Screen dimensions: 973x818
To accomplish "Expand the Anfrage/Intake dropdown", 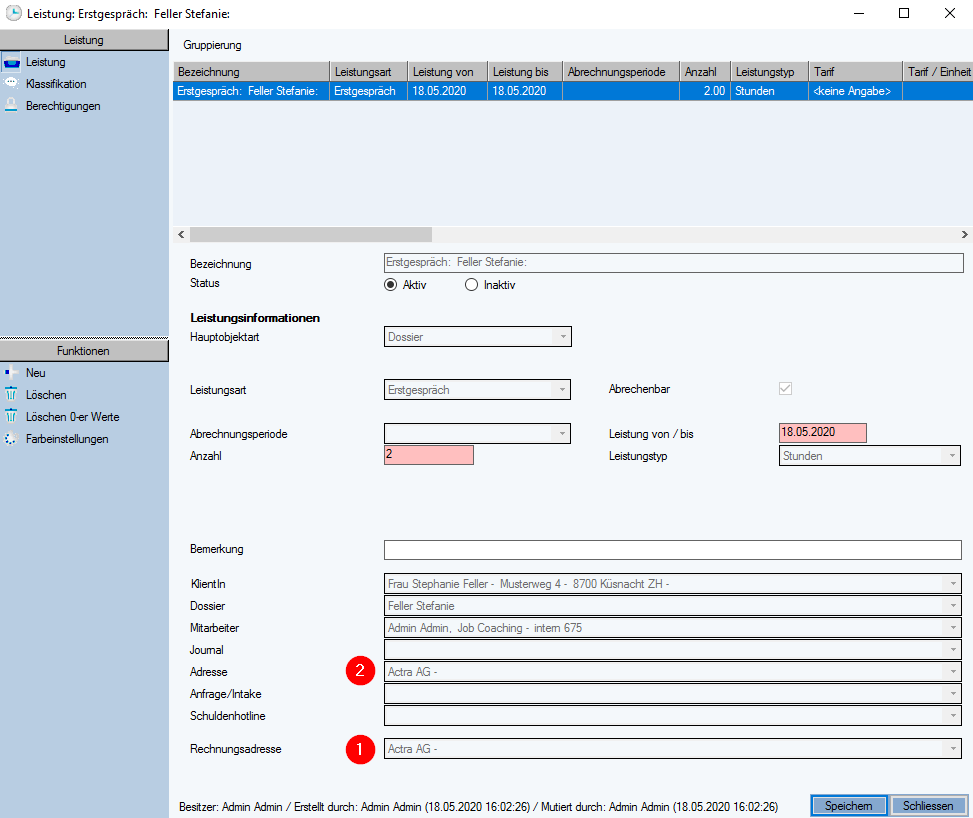I will 953,694.
